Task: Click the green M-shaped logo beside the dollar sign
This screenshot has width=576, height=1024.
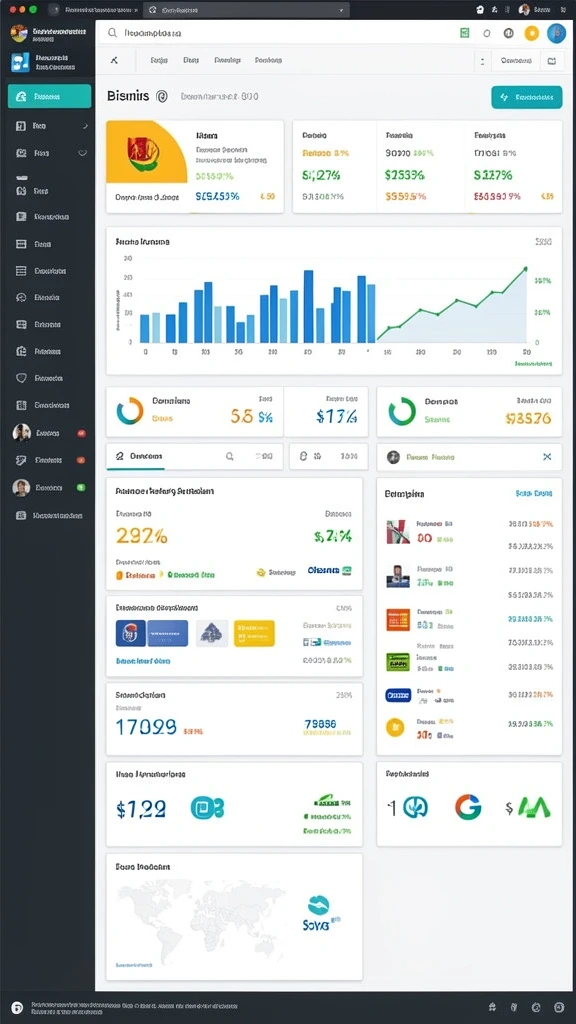Action: tap(534, 808)
